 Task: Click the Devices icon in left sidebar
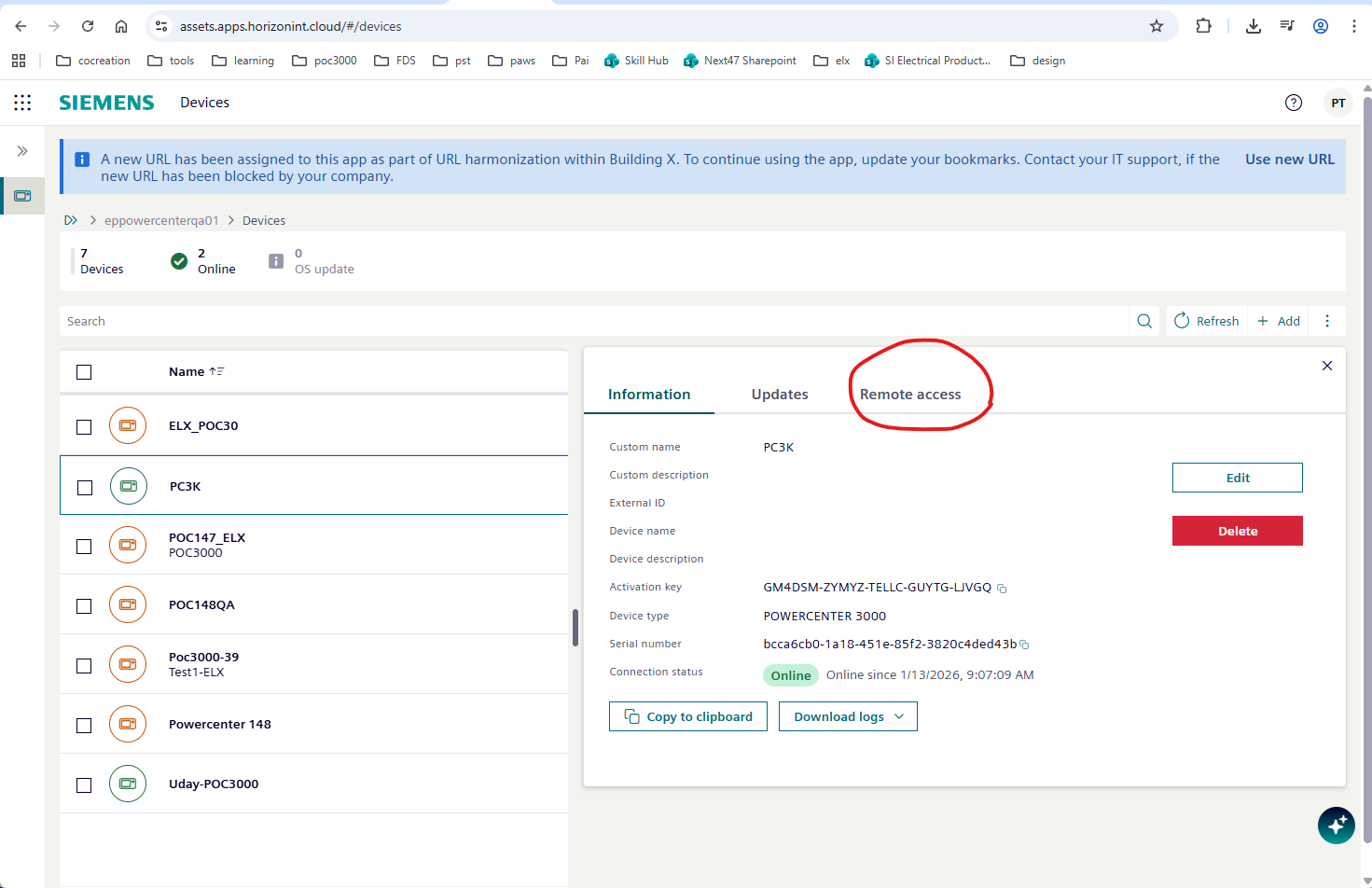[22, 196]
